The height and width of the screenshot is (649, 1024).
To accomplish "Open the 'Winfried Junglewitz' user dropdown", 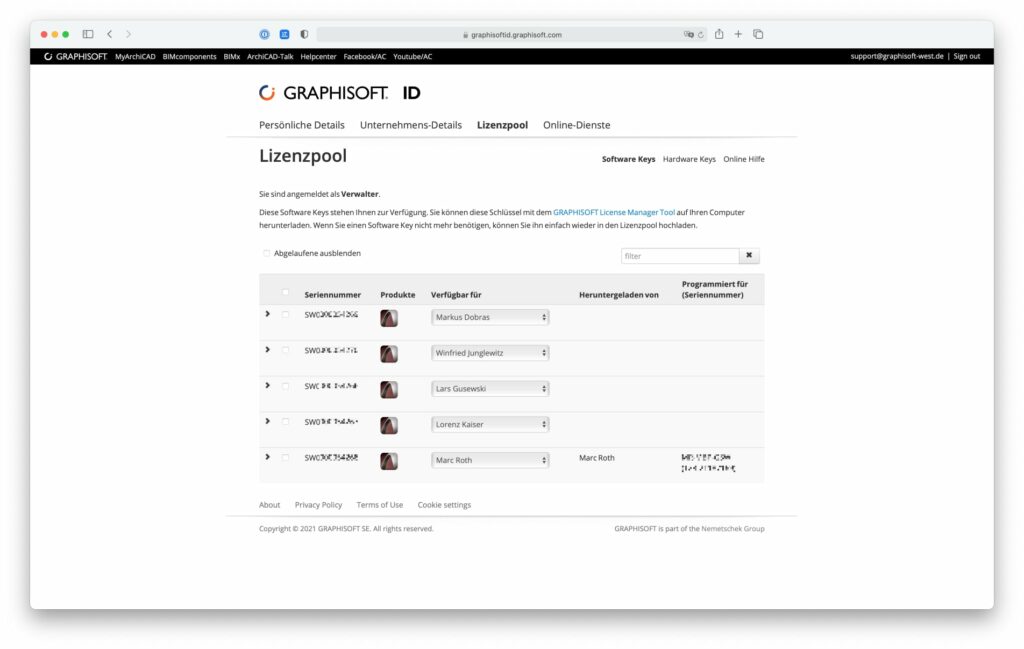I will (490, 353).
